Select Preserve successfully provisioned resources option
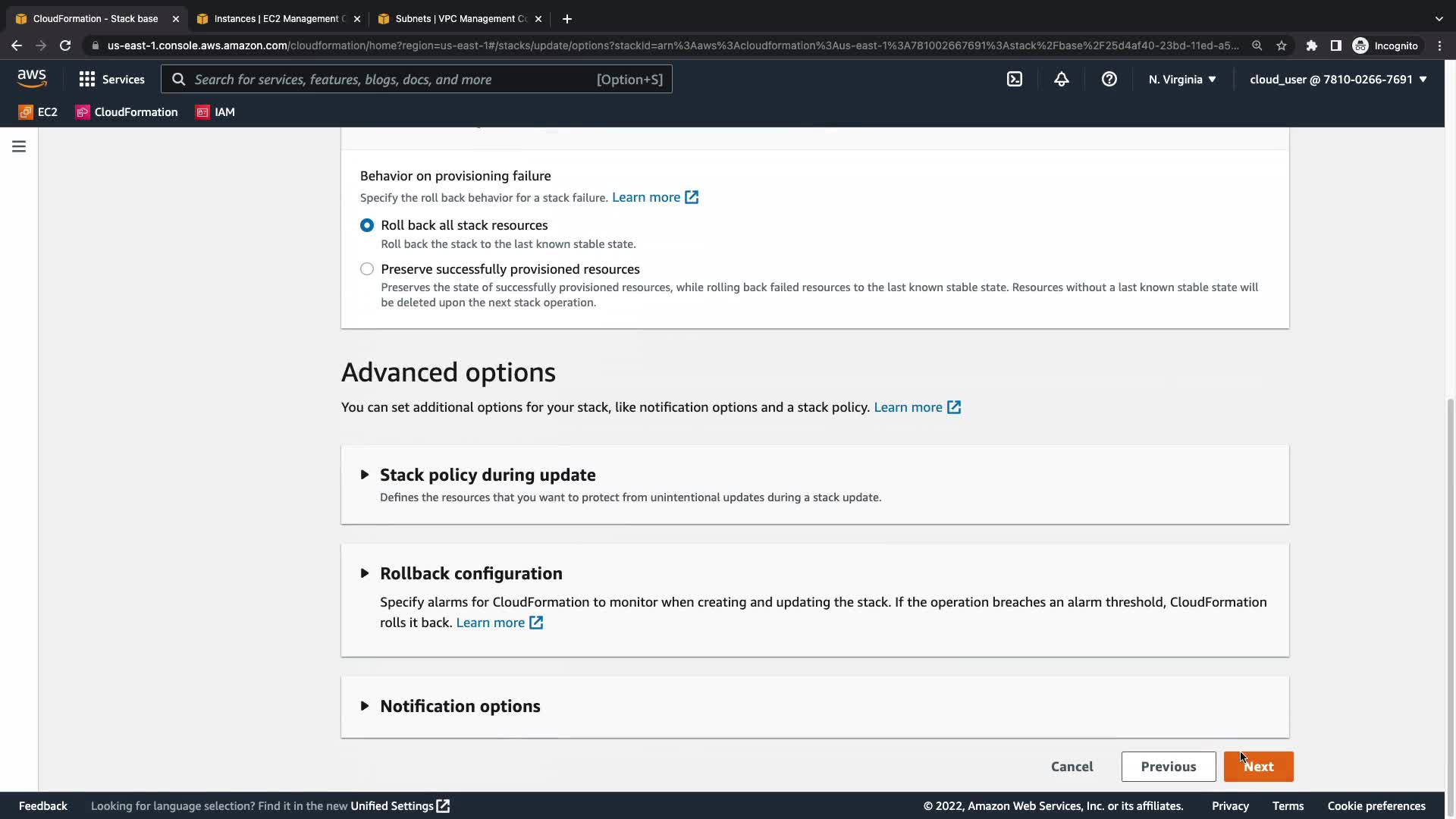 click(367, 269)
